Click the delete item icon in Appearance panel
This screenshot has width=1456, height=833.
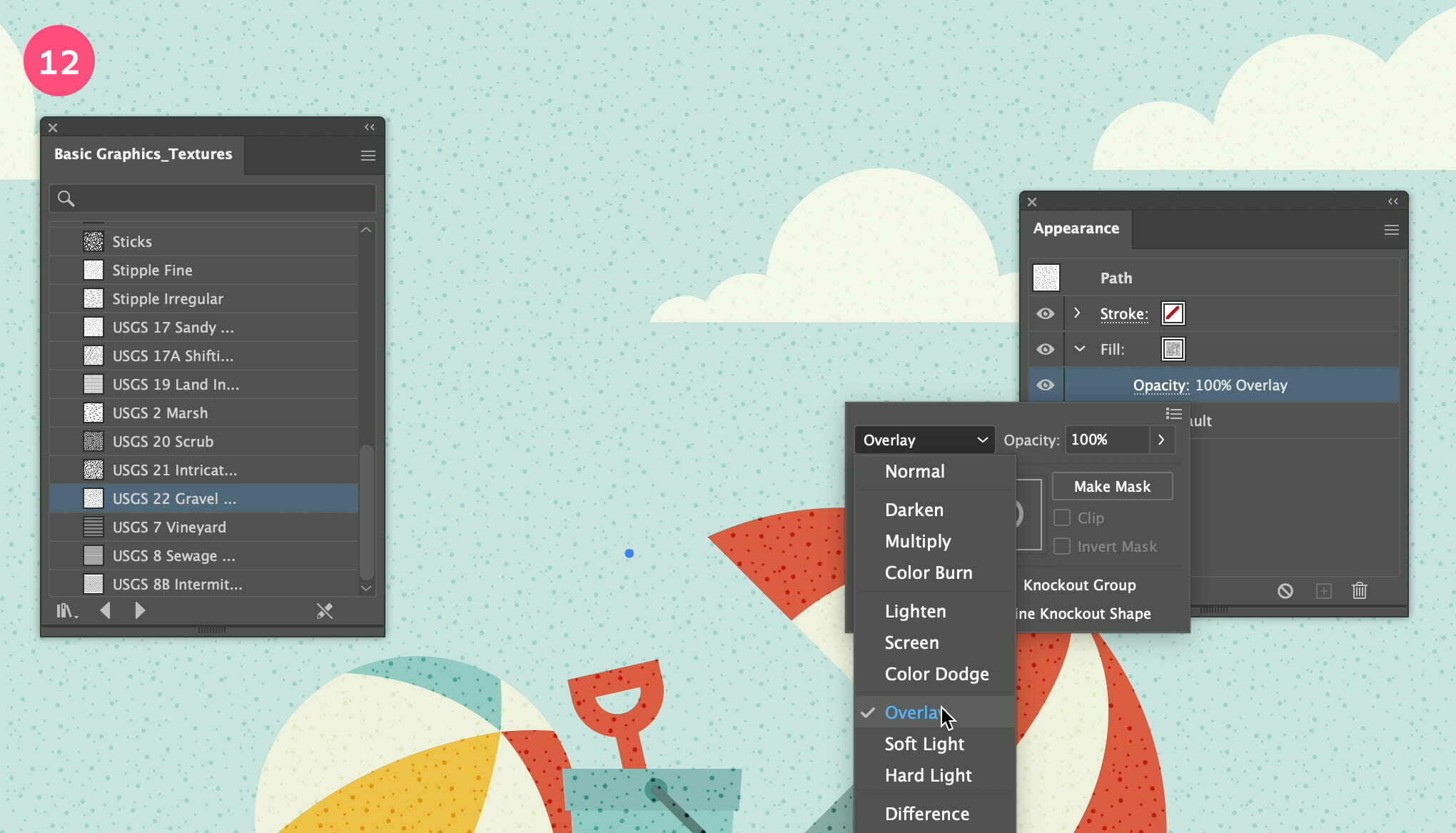1360,590
